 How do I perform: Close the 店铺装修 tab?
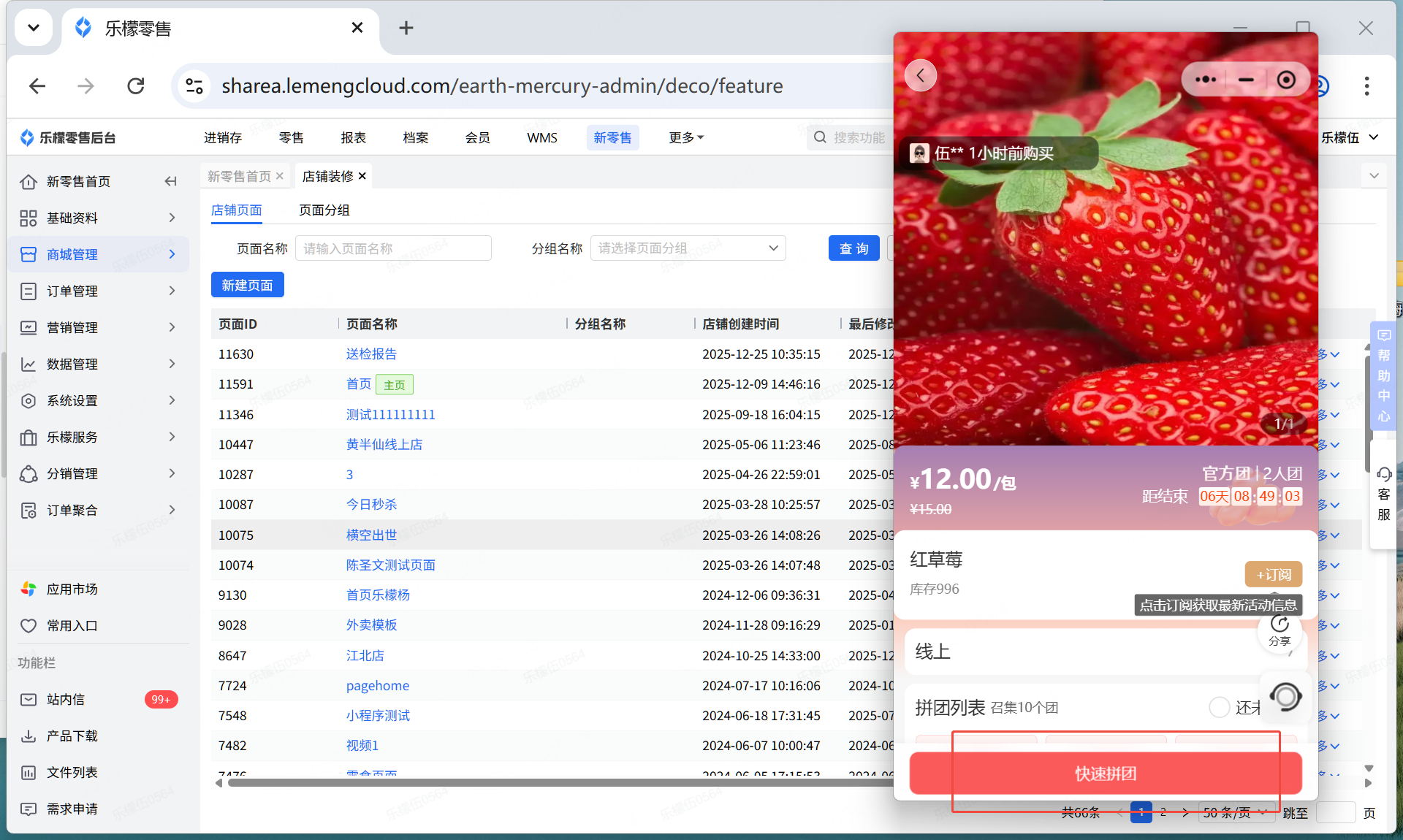point(362,176)
